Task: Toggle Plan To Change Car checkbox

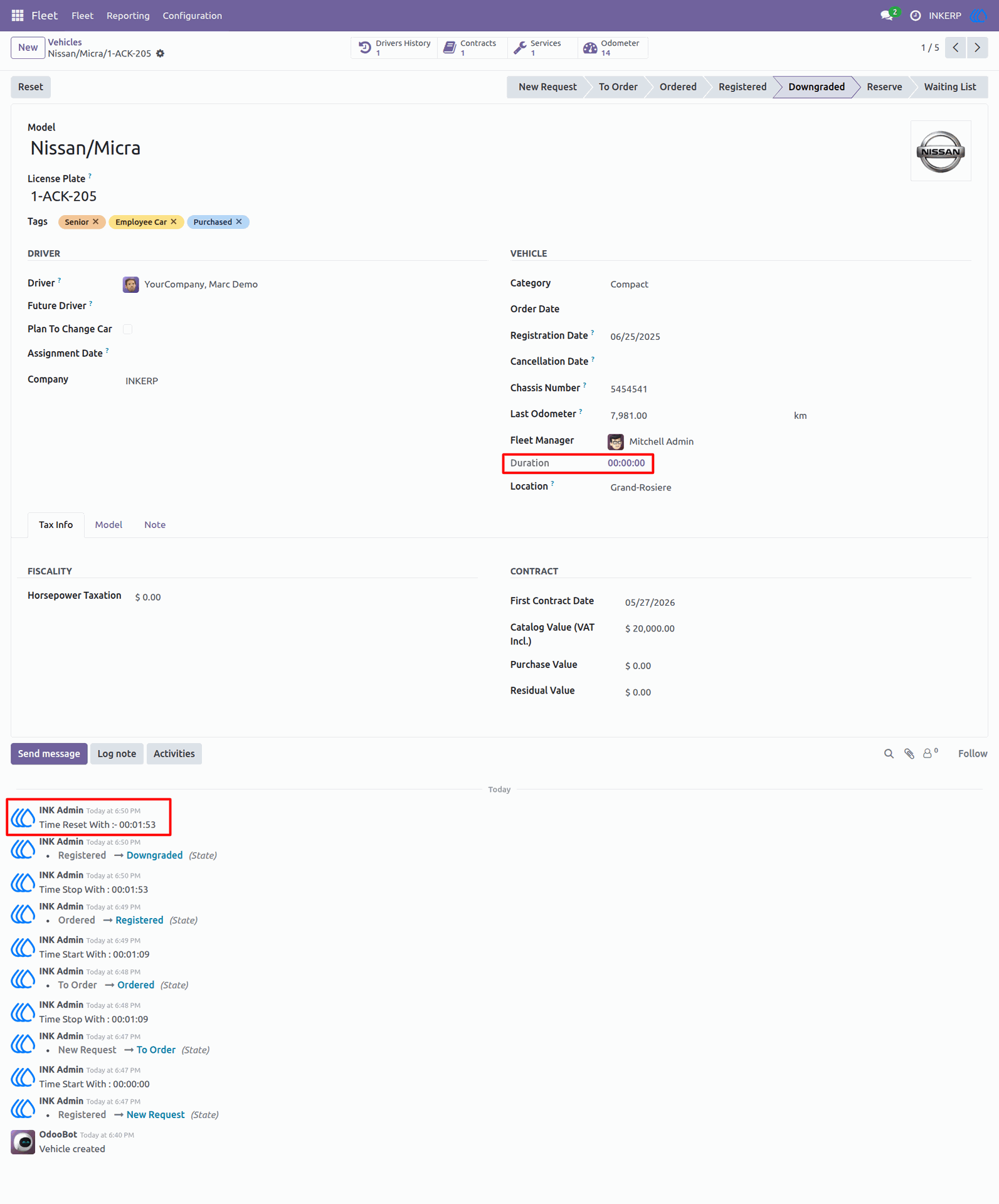Action: pos(128,329)
